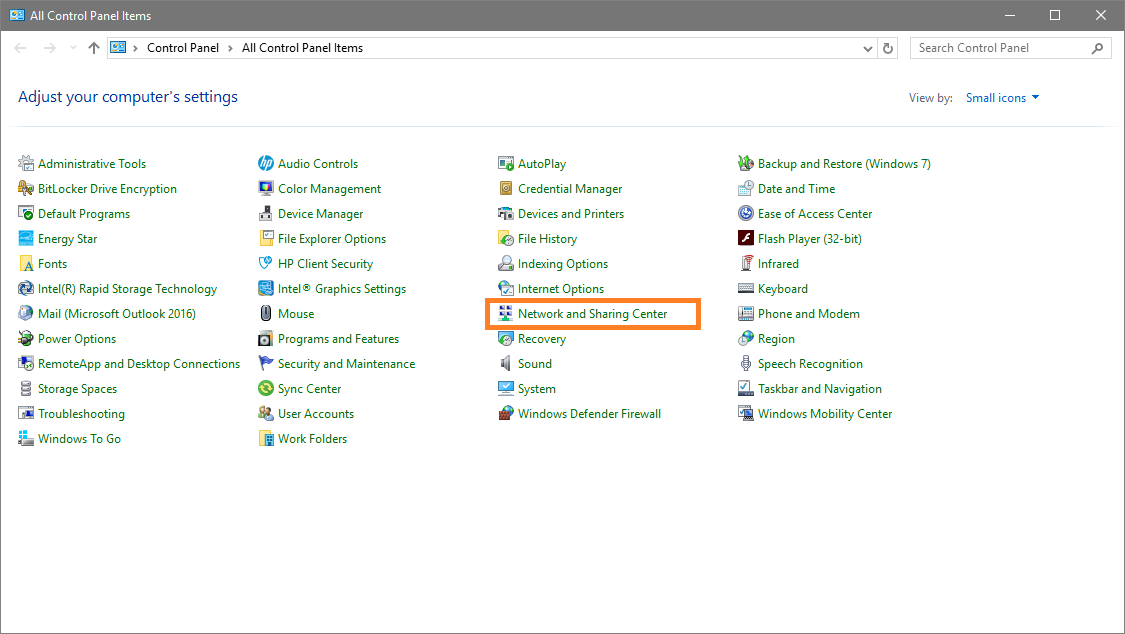Expand the View by Small icons dropdown
The height and width of the screenshot is (634, 1125).
tap(1002, 98)
